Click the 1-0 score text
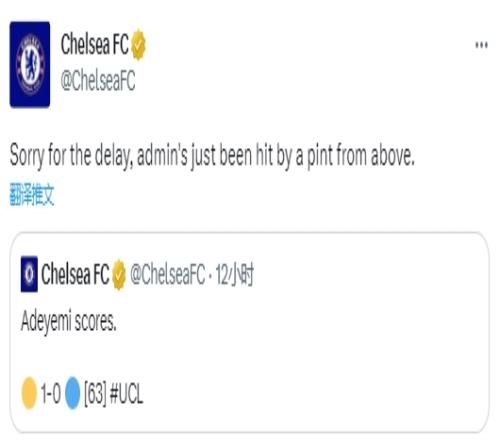The width and height of the screenshot is (500, 440). 51,393
